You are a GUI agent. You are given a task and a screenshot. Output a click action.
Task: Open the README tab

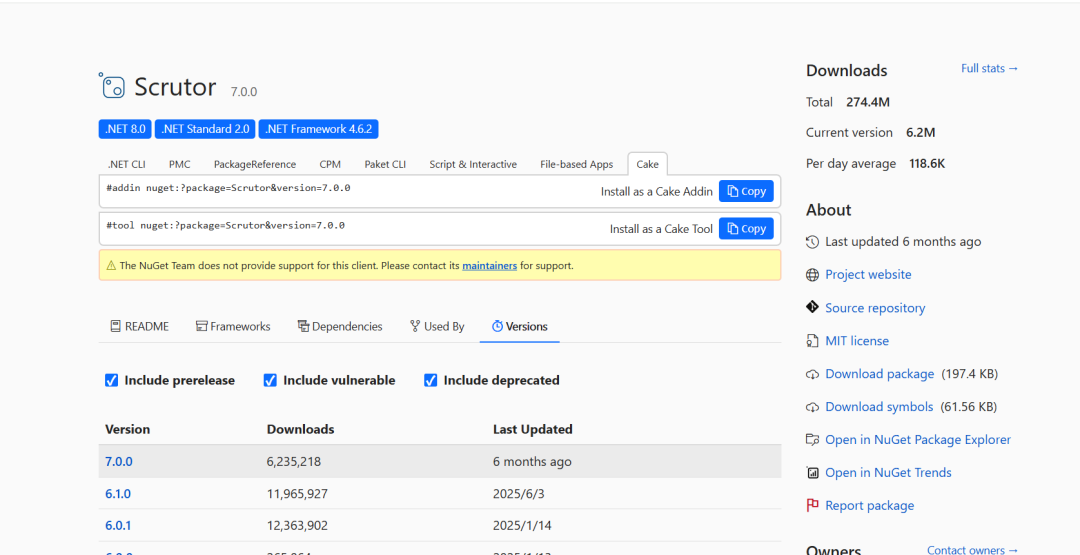point(140,326)
